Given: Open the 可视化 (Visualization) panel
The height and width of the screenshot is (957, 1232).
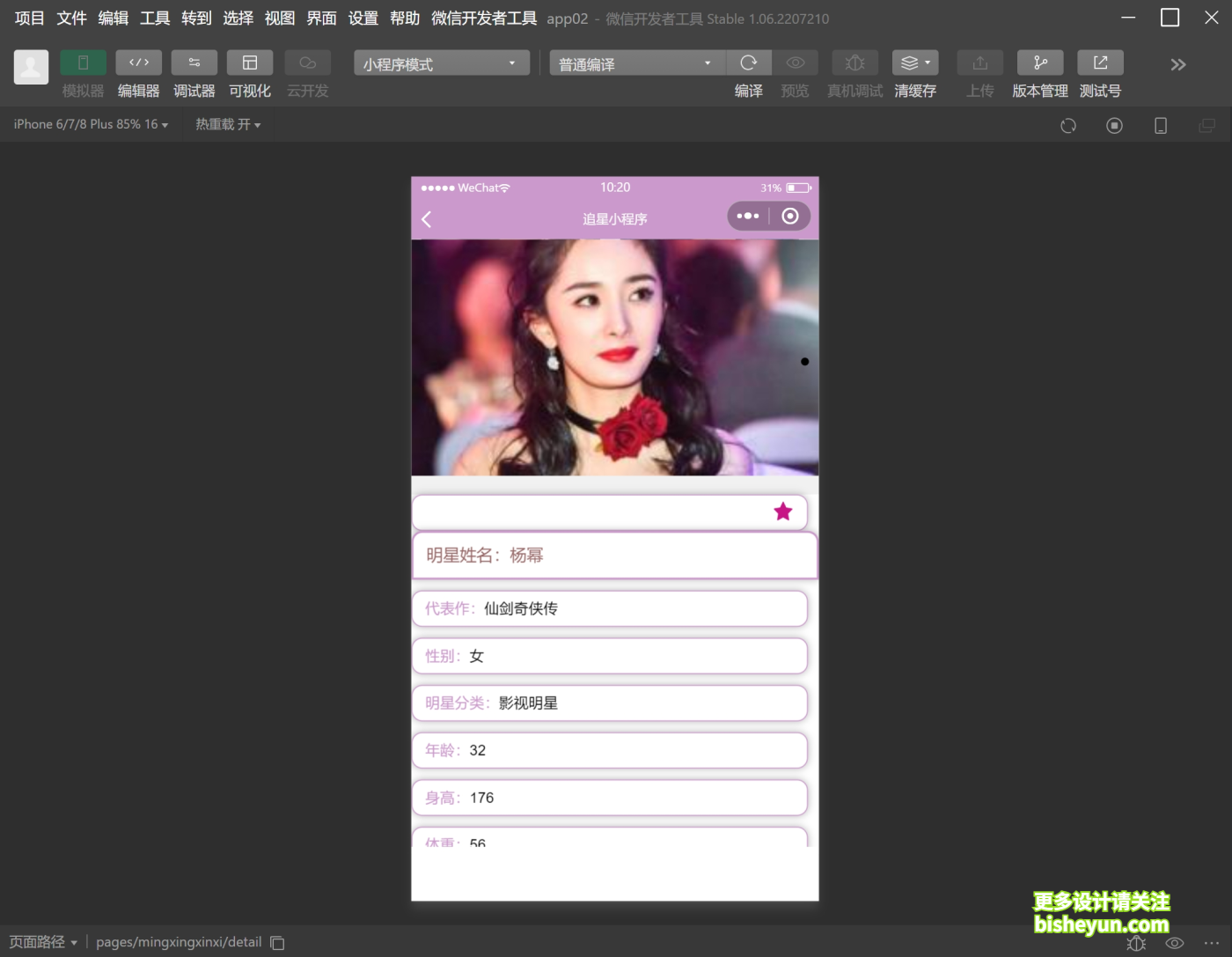Looking at the screenshot, I should (x=250, y=63).
